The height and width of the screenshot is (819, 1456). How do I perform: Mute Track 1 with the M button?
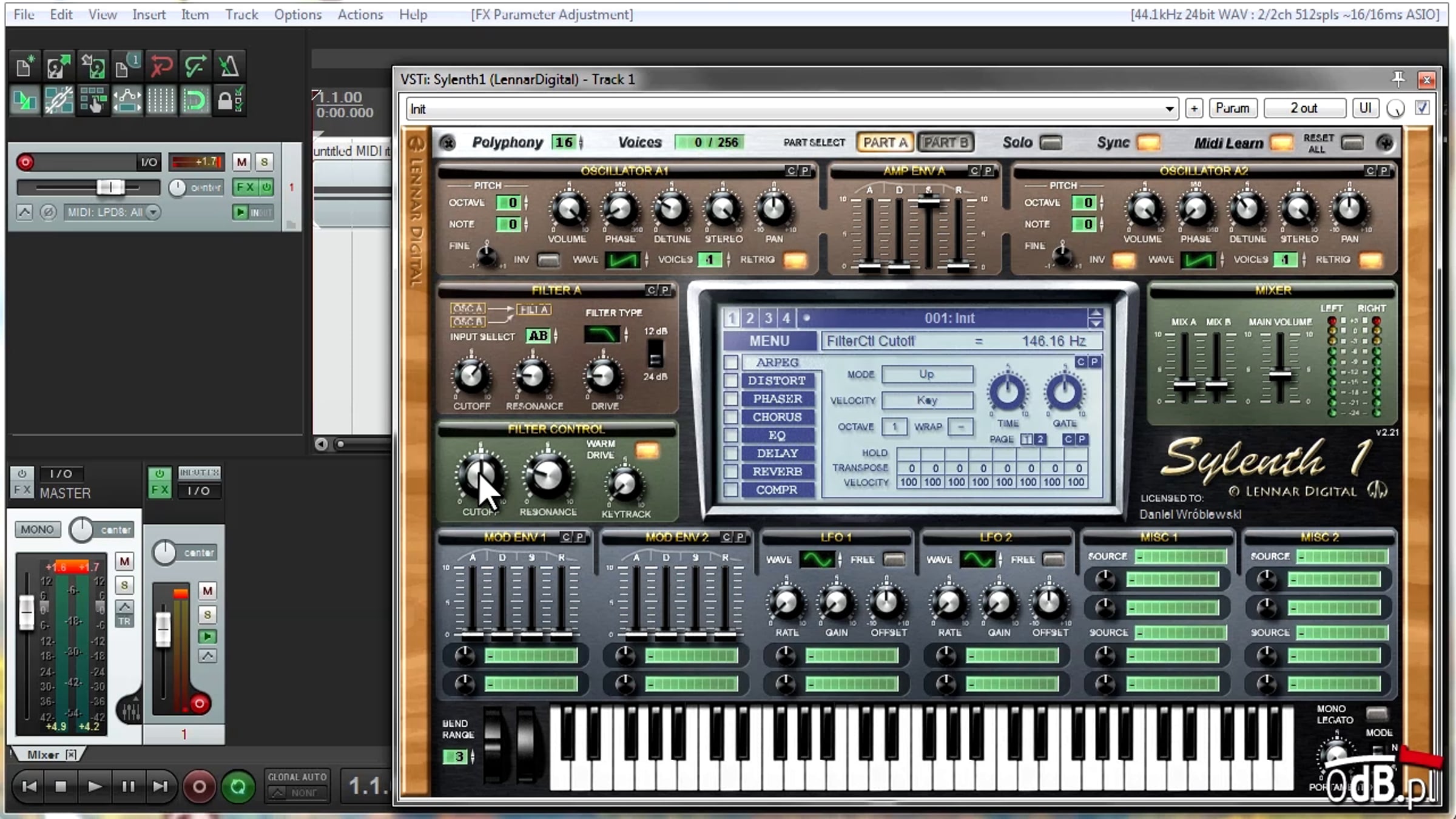pos(241,162)
